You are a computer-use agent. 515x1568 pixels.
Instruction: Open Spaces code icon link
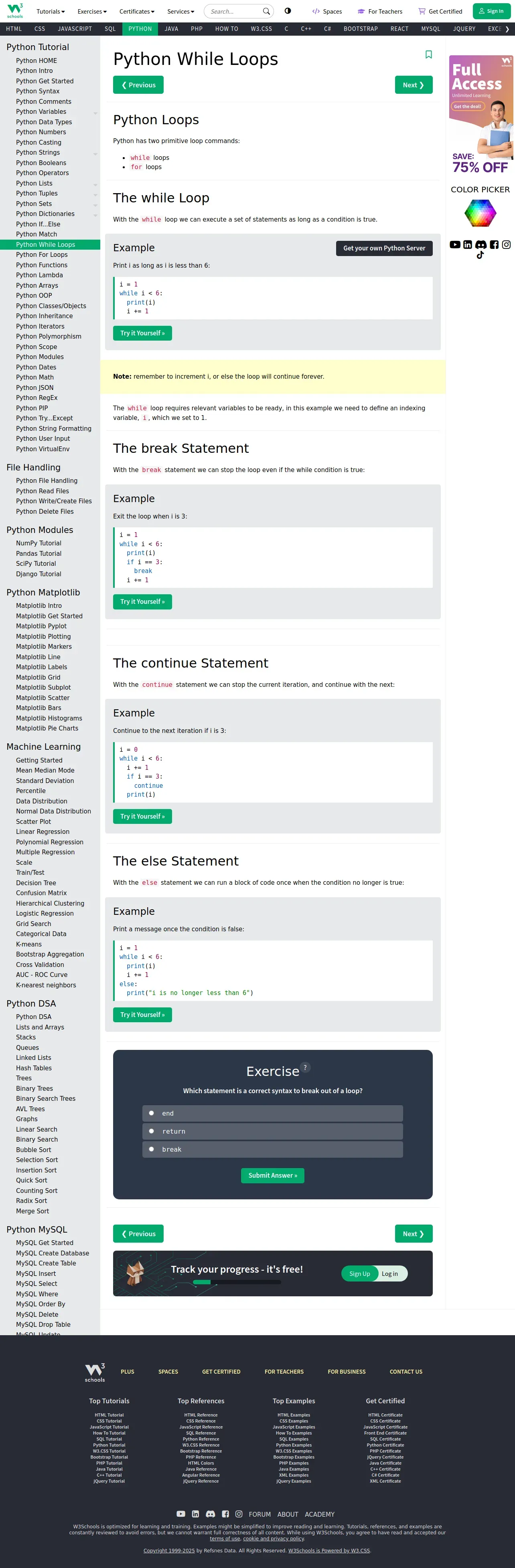(326, 12)
